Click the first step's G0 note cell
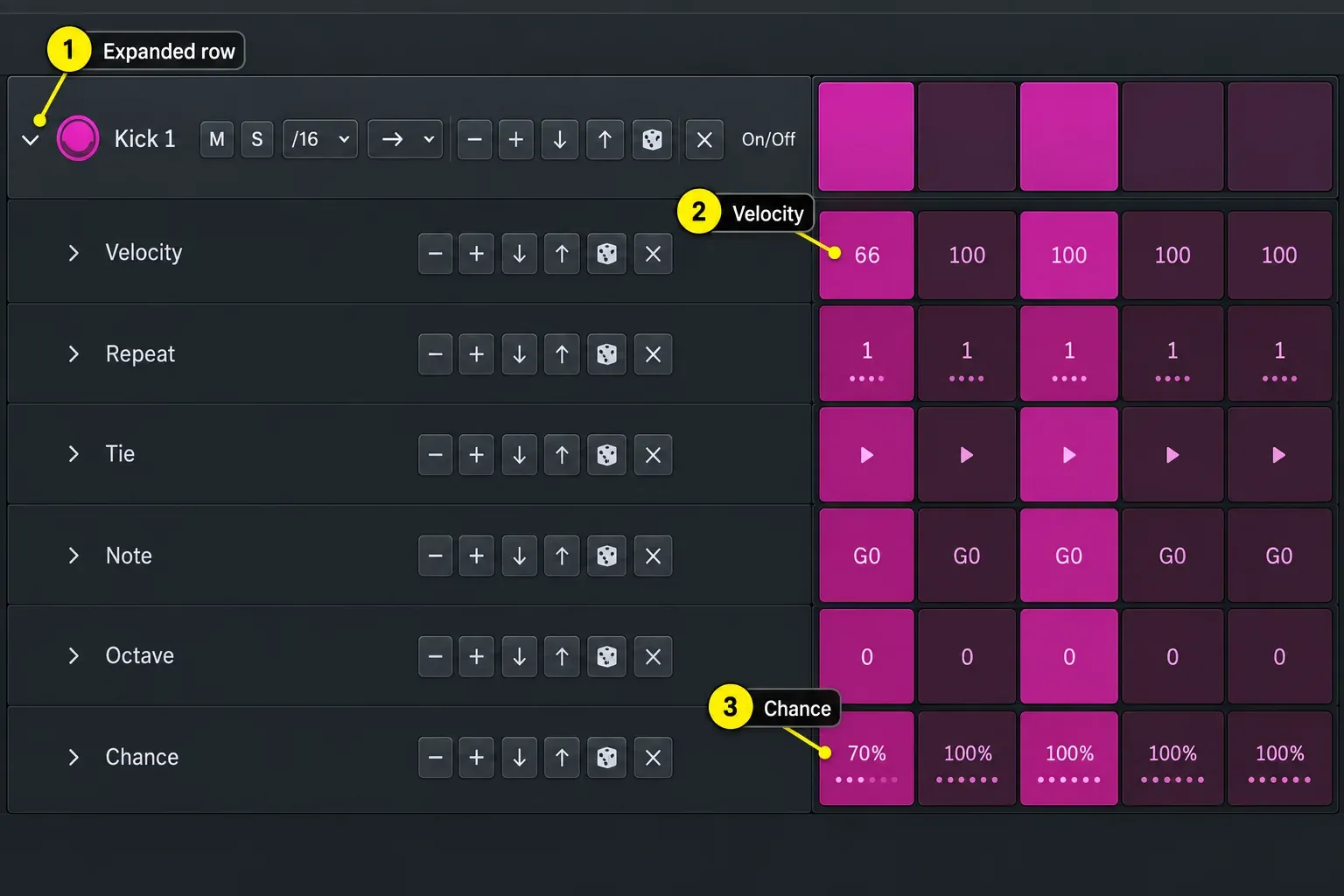 tap(866, 556)
